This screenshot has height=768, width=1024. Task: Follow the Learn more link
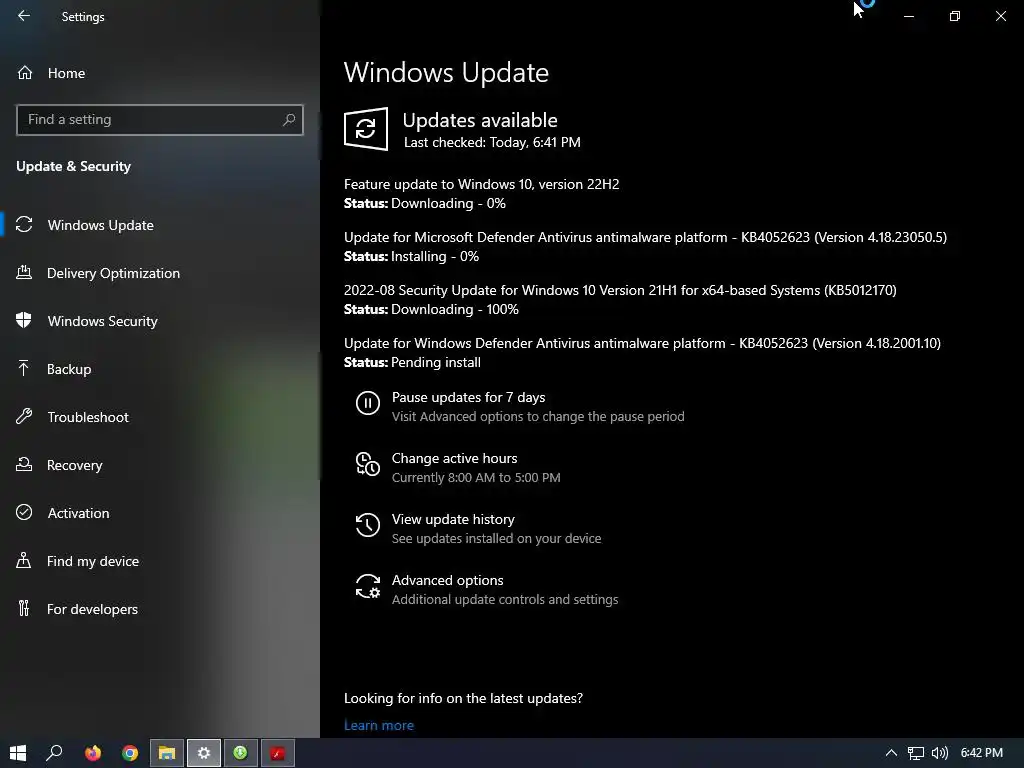(379, 725)
